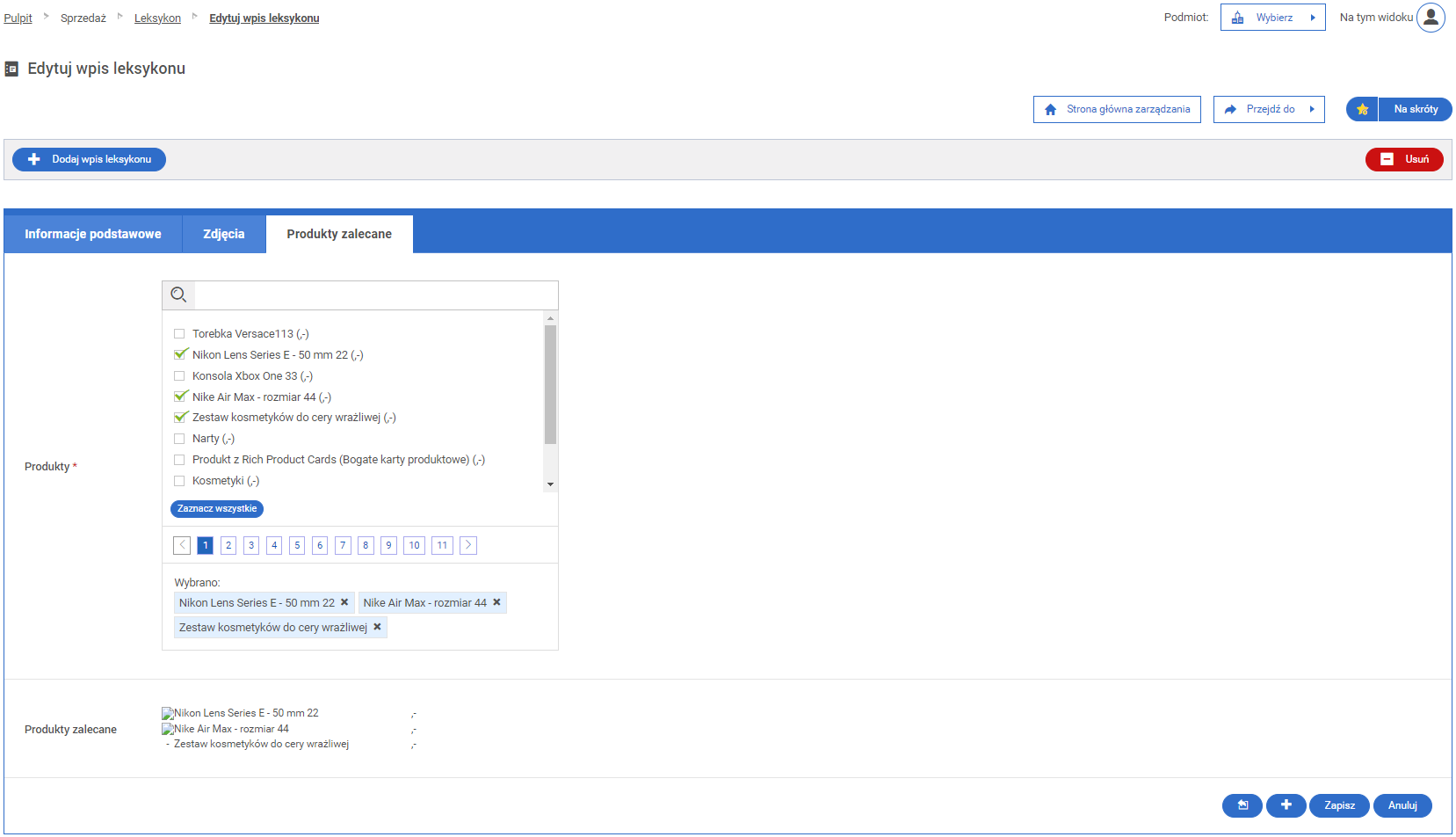Click the red Usuń button
The width and height of the screenshot is (1456, 837).
point(1403,159)
